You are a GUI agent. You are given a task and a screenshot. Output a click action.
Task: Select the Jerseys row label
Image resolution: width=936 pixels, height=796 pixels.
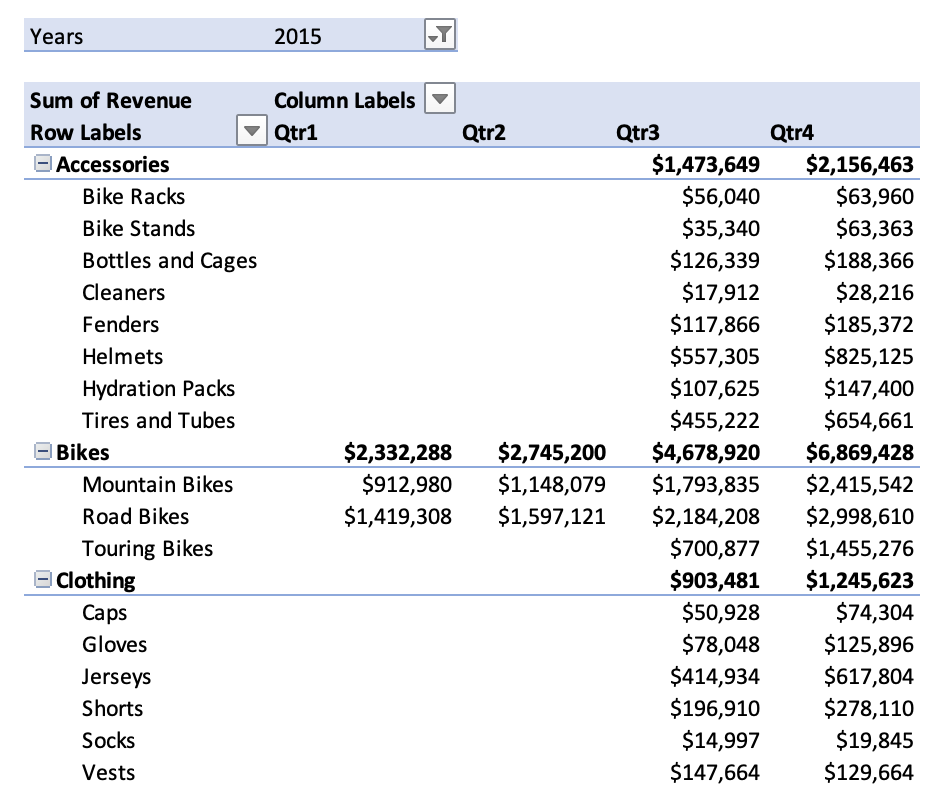[x=116, y=677]
